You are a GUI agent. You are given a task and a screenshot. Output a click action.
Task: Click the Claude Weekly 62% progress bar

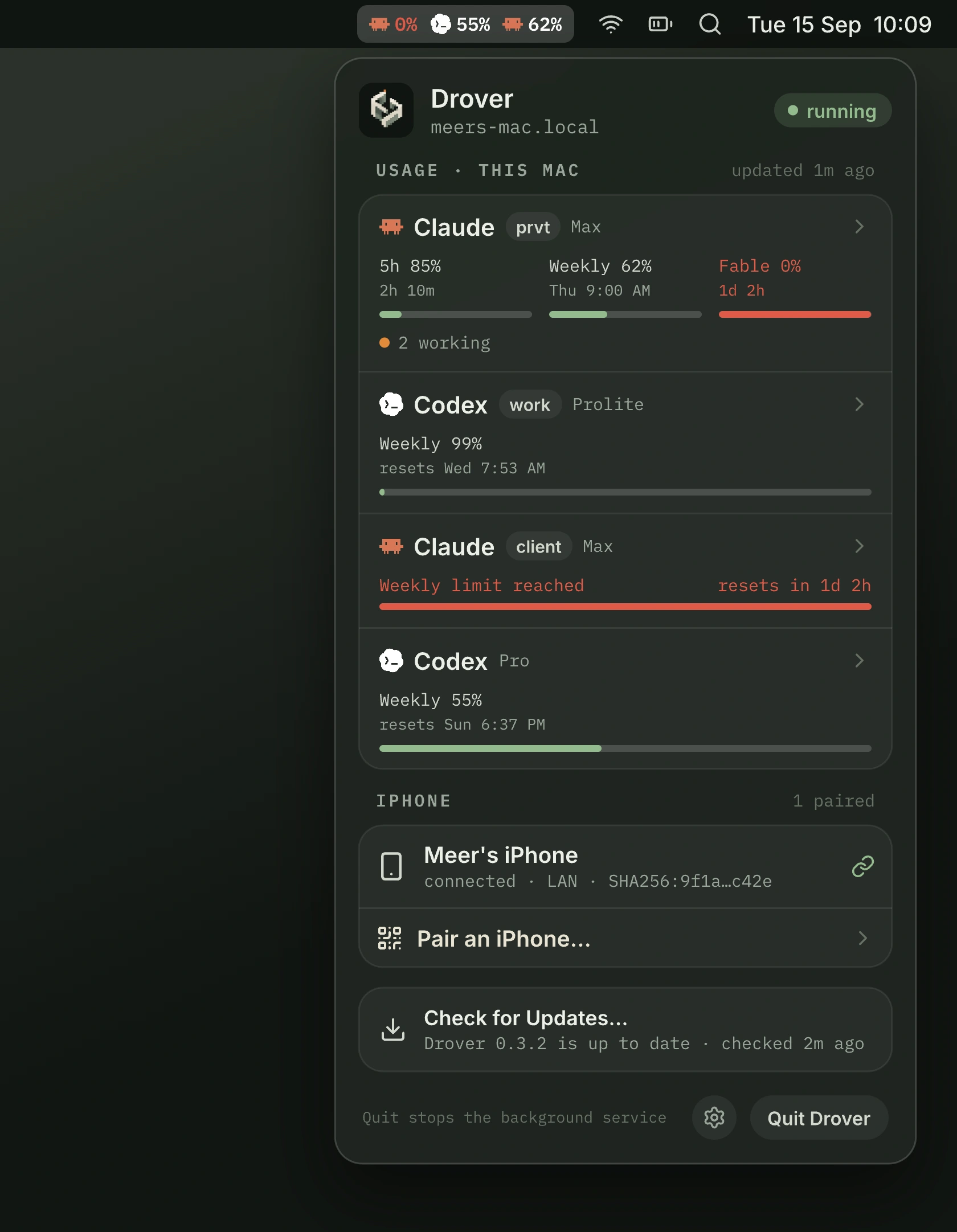(x=625, y=314)
